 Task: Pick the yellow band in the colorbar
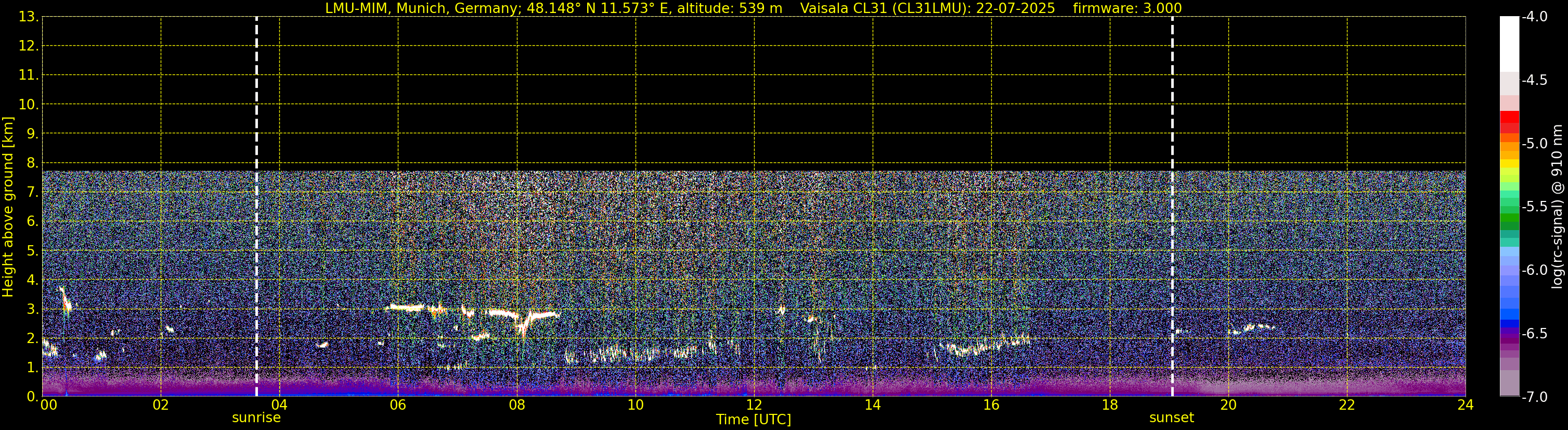pyautogui.click(x=1509, y=163)
